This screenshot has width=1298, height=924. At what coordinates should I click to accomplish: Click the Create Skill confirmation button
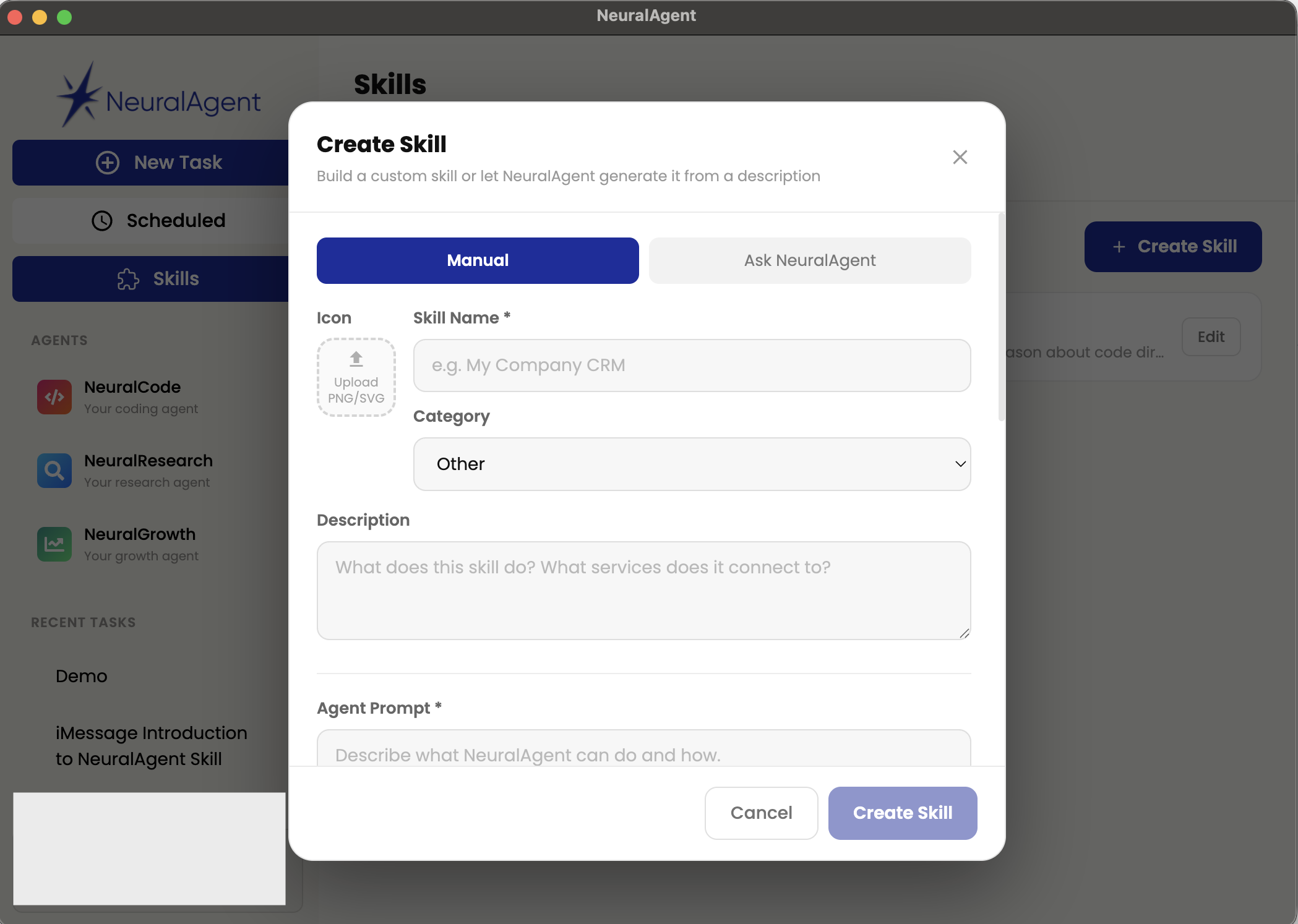click(x=902, y=813)
